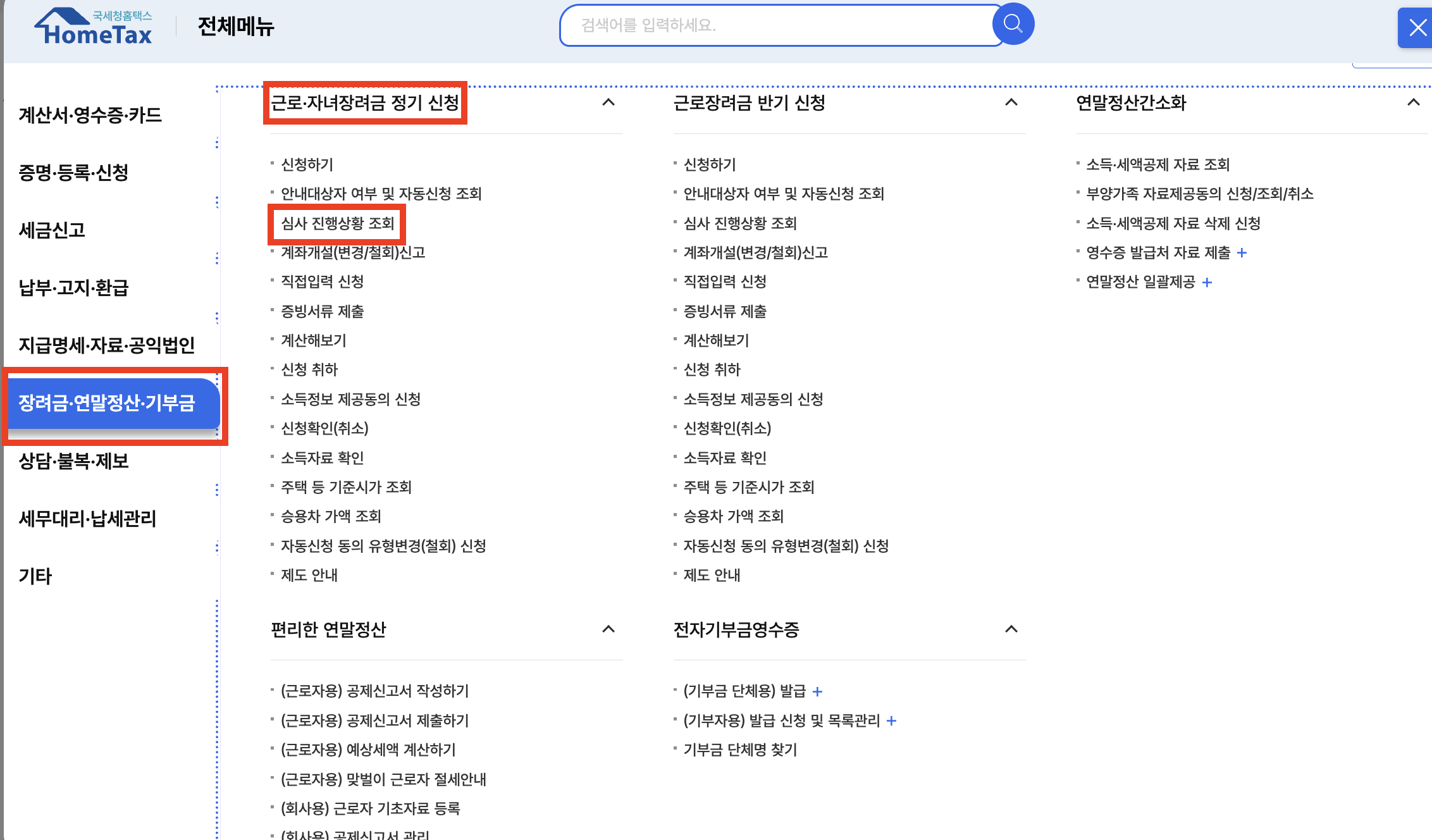Click plus icon beside (기부금 단체용) 발급
Viewport: 1432px width, 840px height.
coord(817,692)
